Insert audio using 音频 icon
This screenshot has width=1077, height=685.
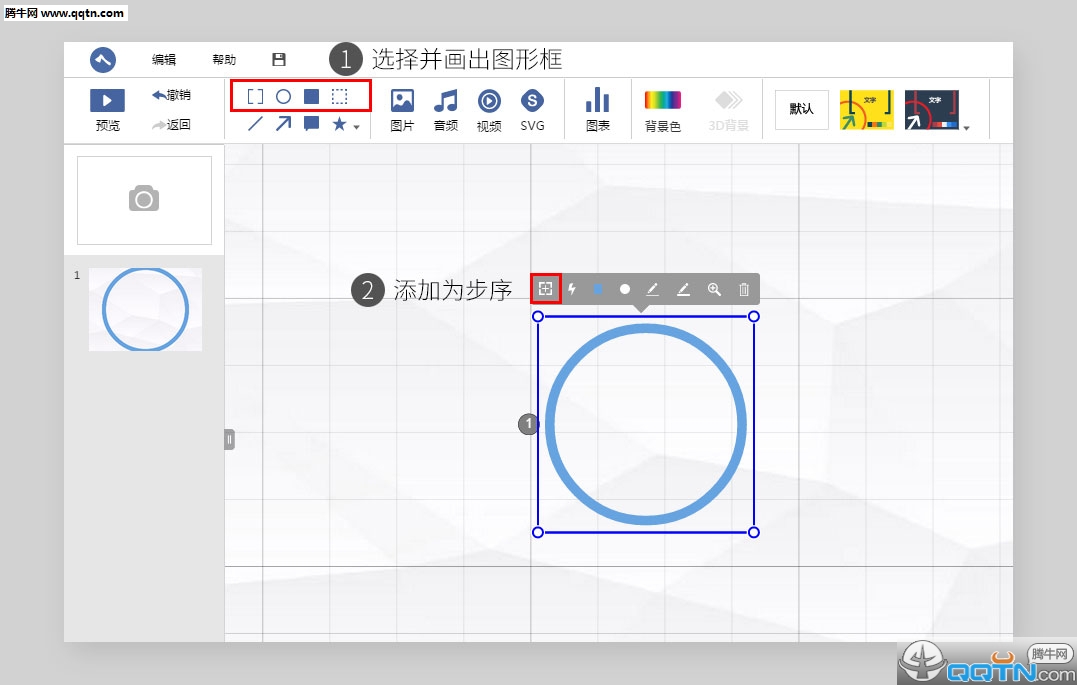pyautogui.click(x=445, y=108)
